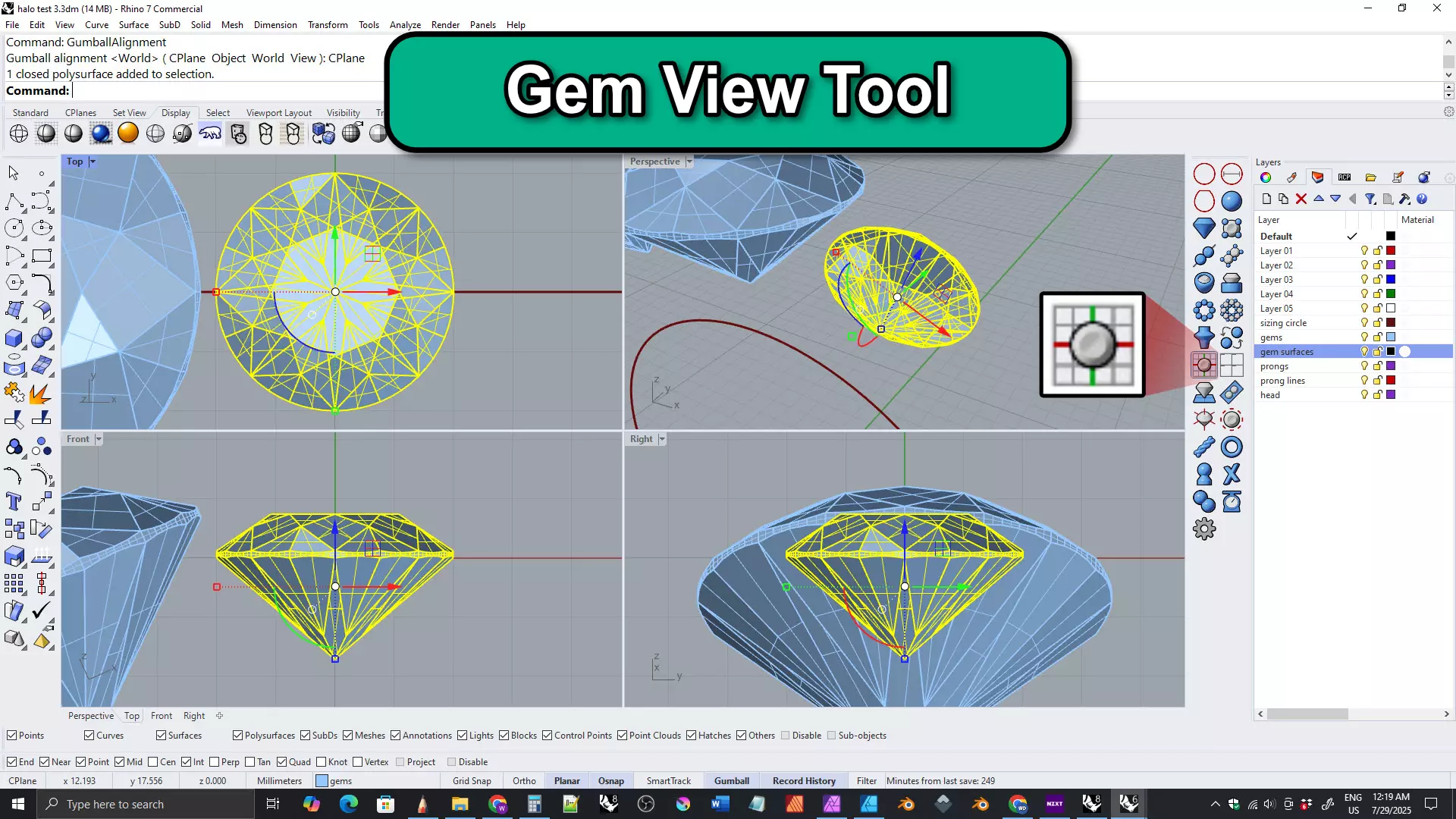Click the blue gem creator icon
This screenshot has height=819, width=1456.
click(x=1203, y=227)
